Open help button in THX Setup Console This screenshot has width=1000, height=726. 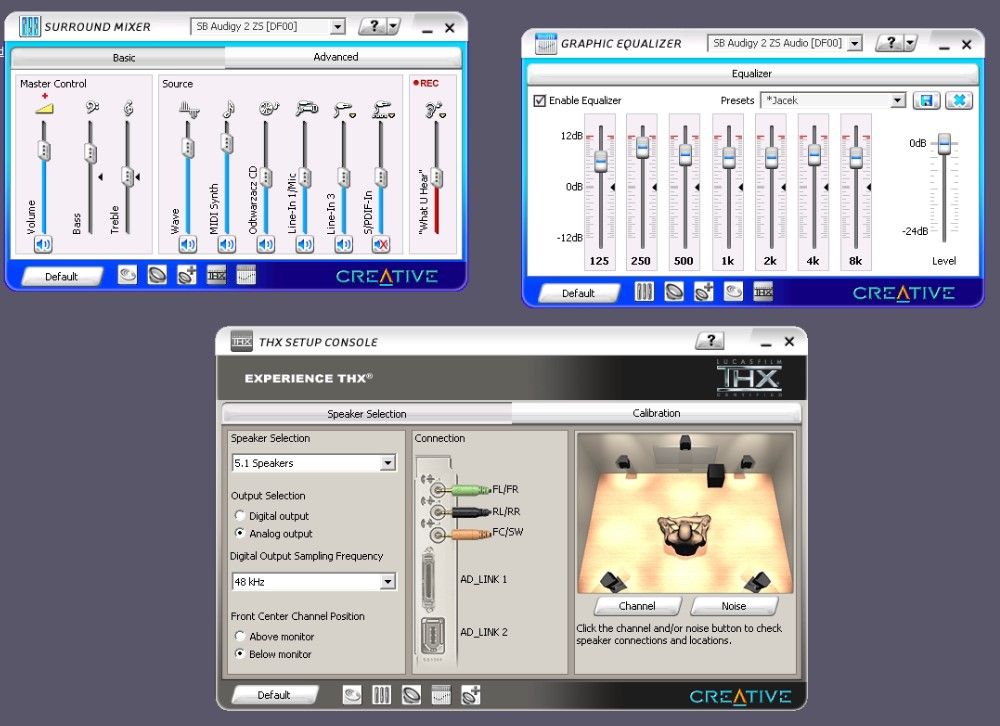point(711,340)
